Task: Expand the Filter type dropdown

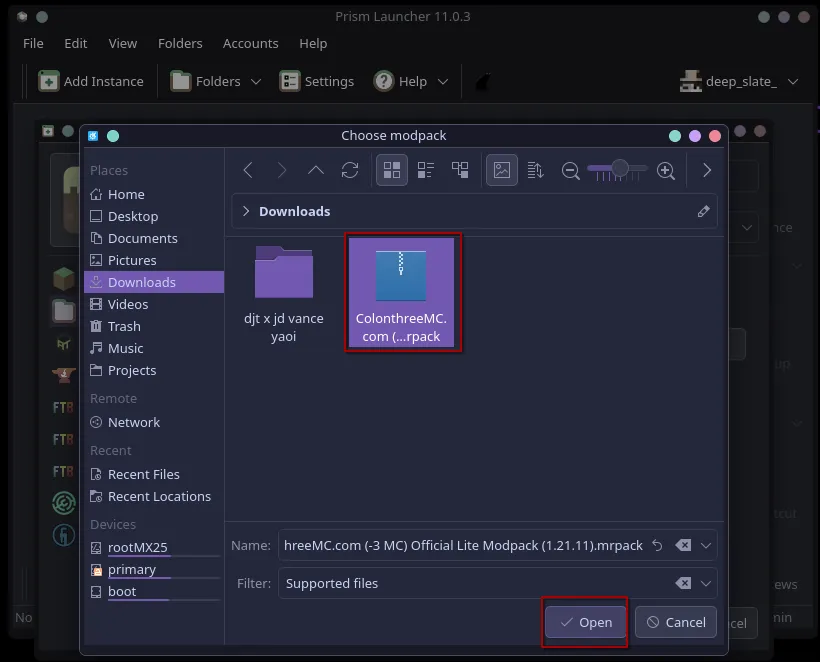Action: pos(706,583)
